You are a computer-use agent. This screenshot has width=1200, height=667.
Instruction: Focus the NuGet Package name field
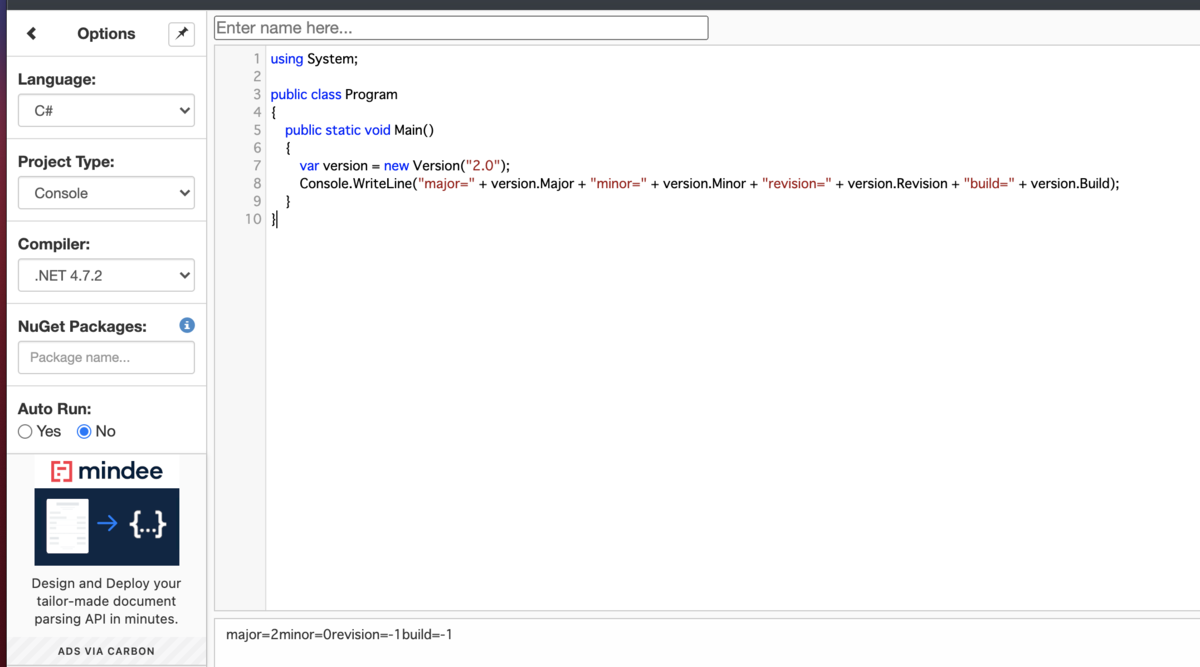(x=106, y=357)
